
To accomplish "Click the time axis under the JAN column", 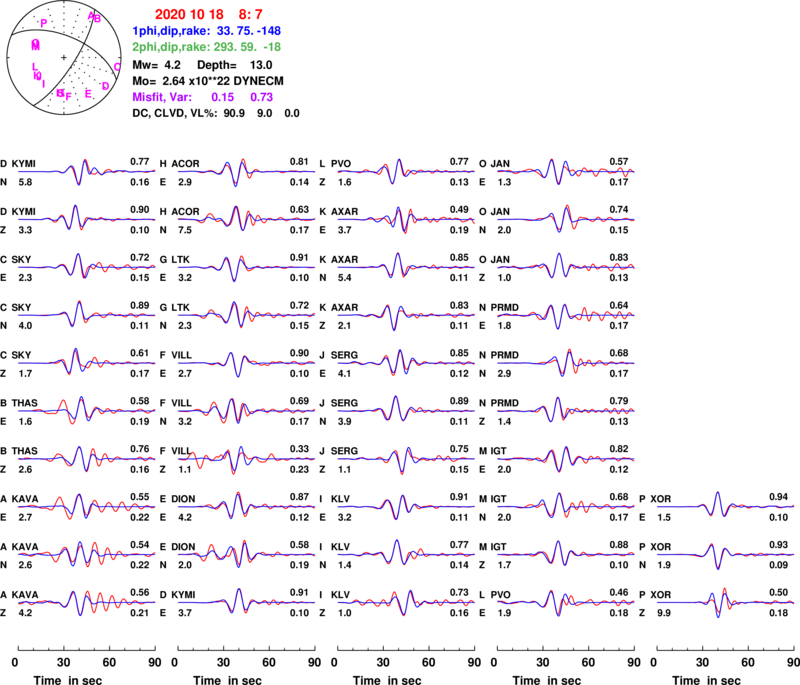I will [566, 648].
